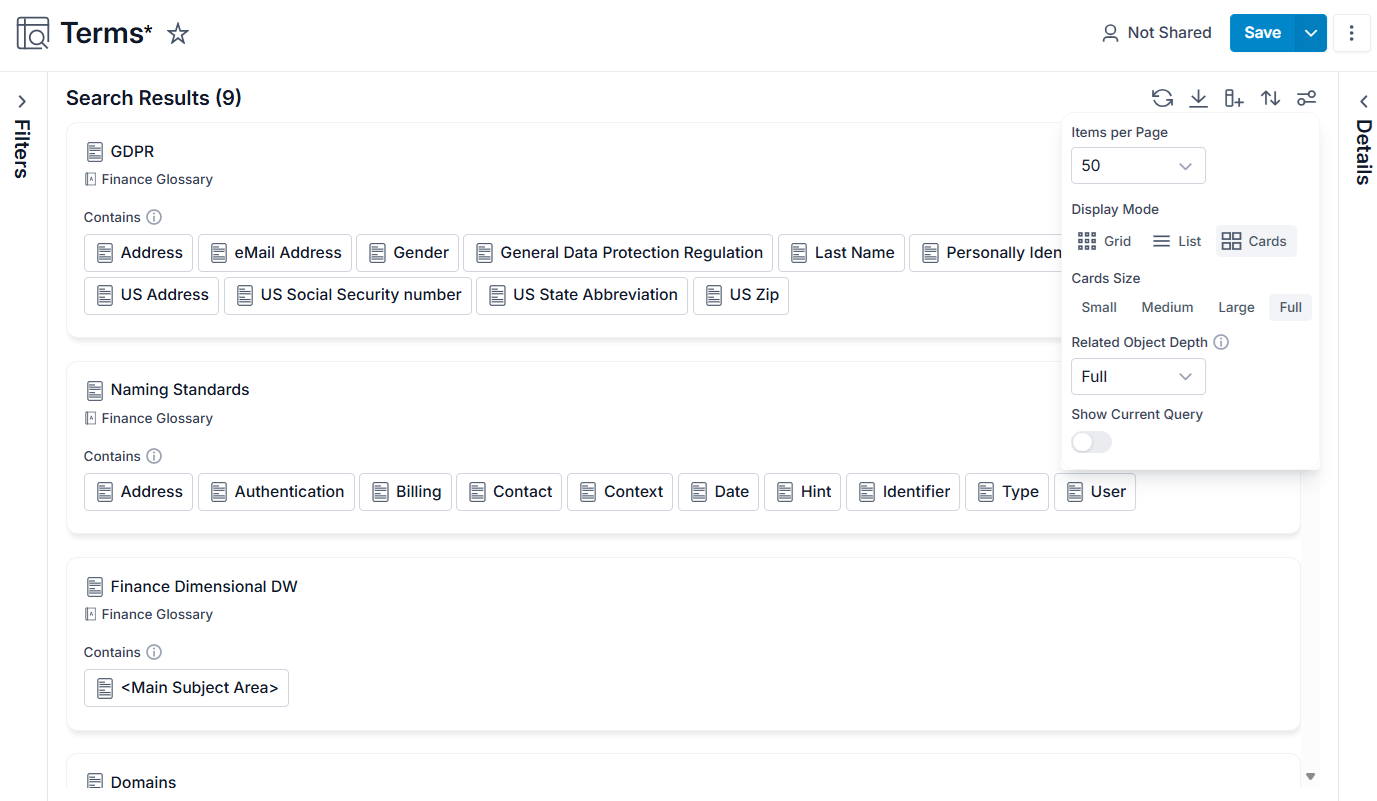This screenshot has width=1377, height=801.
Task: Enable the Show Current Query switch
Action: pyautogui.click(x=1091, y=442)
